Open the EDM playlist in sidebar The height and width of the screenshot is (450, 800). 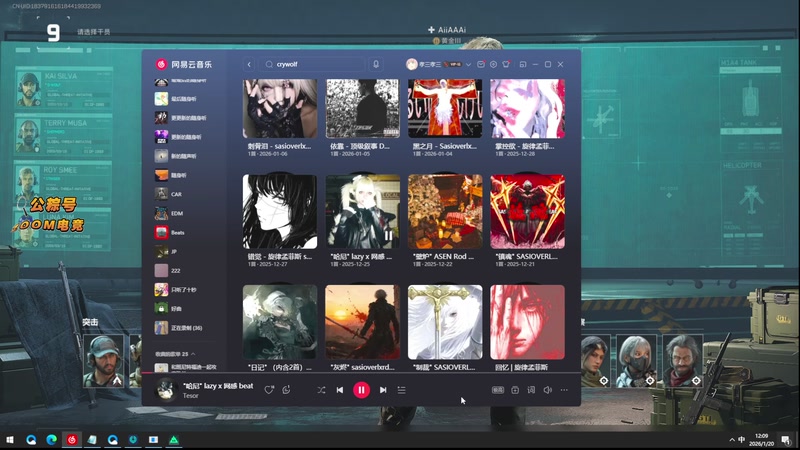click(x=184, y=213)
